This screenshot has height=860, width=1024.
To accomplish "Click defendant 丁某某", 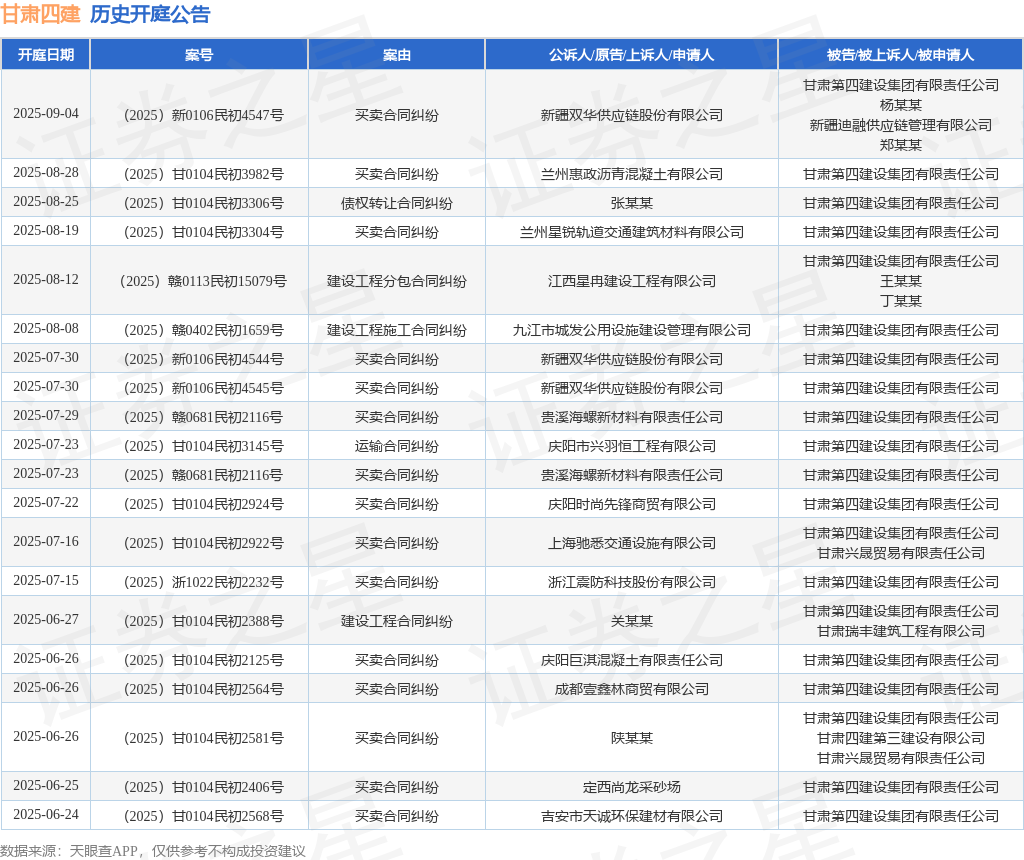I will click(901, 301).
